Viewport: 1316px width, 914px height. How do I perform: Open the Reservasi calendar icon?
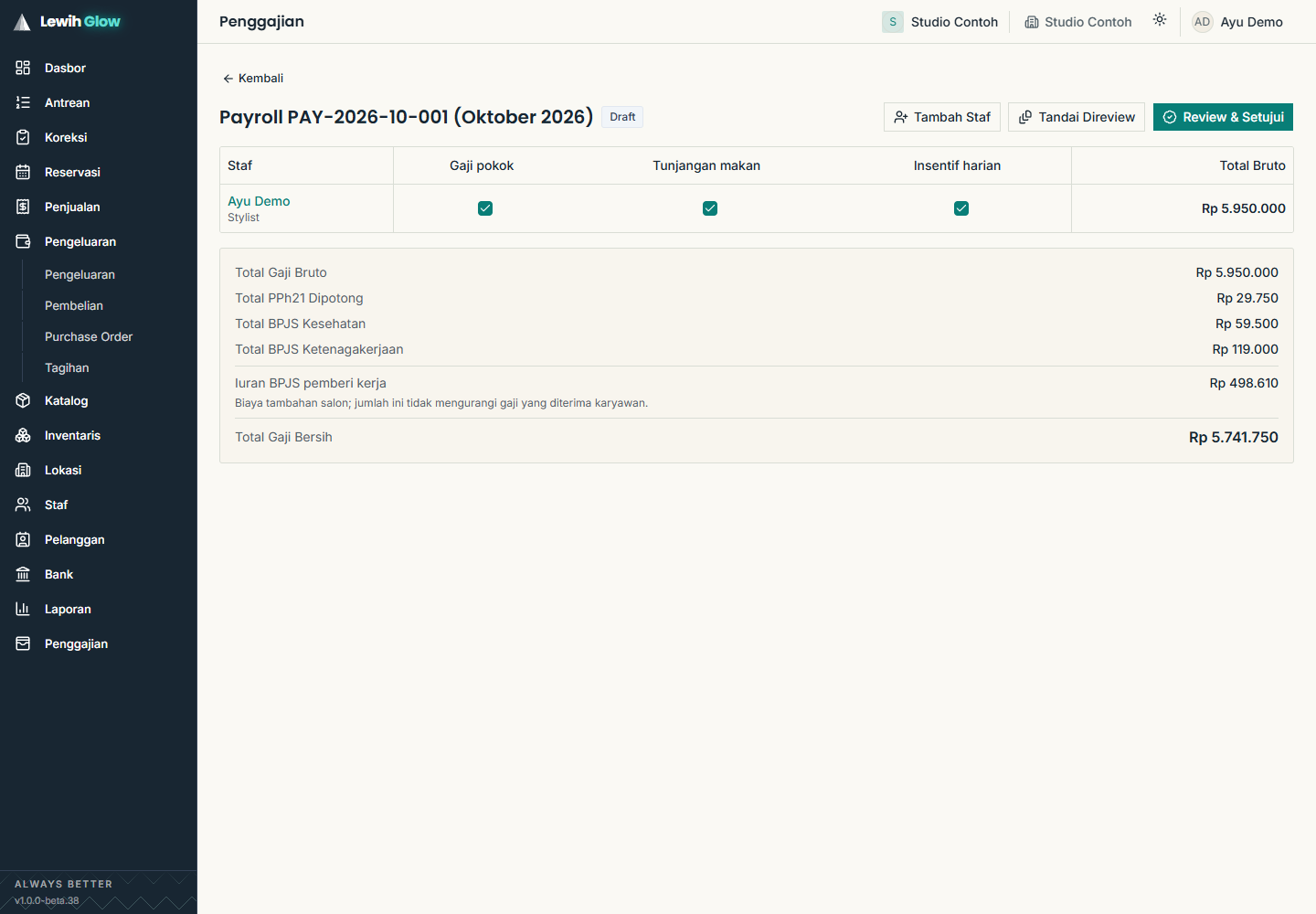(x=23, y=172)
